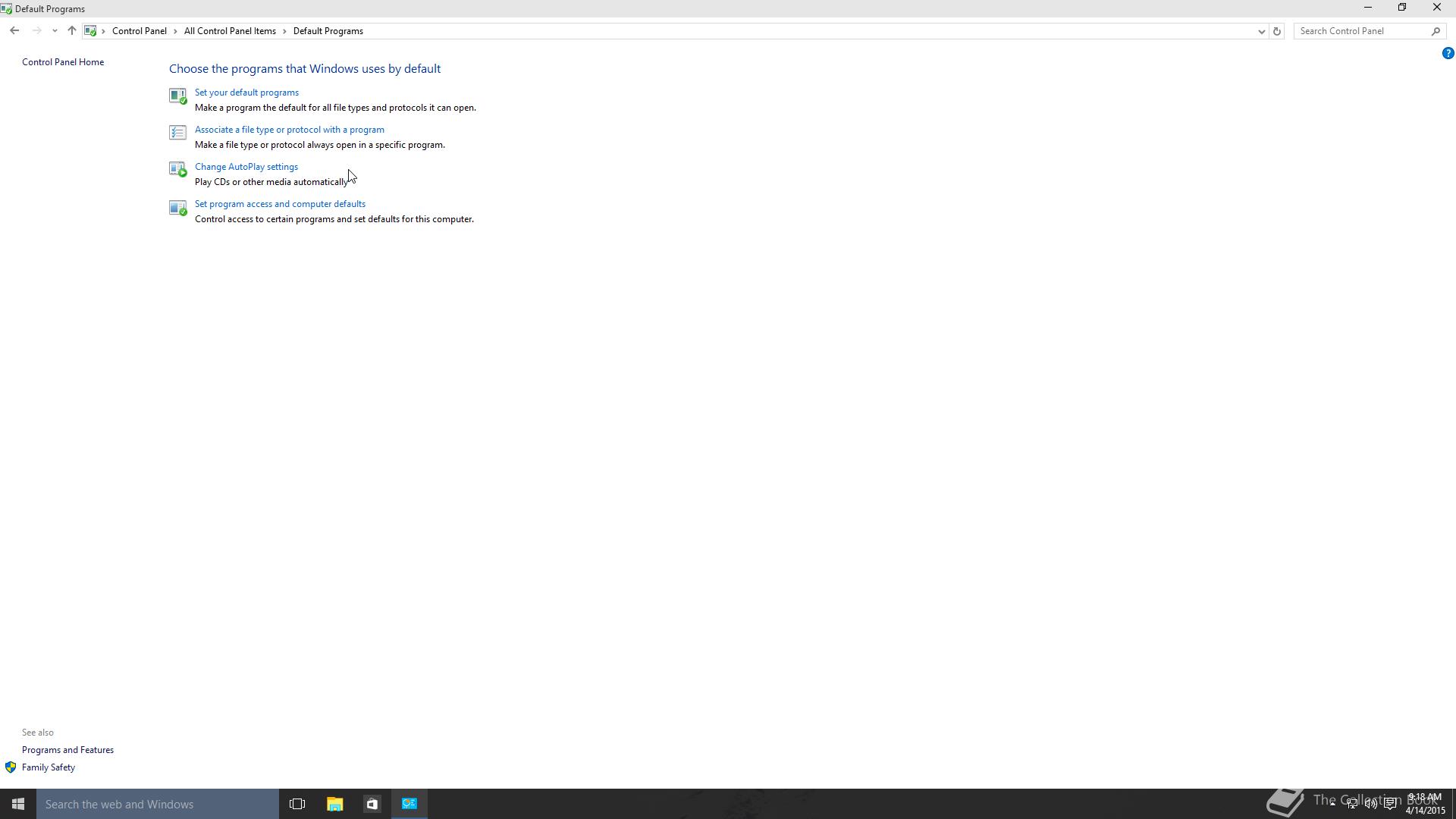Show hidden system tray icons
Screen dimensions: 1456x819
[1332, 804]
